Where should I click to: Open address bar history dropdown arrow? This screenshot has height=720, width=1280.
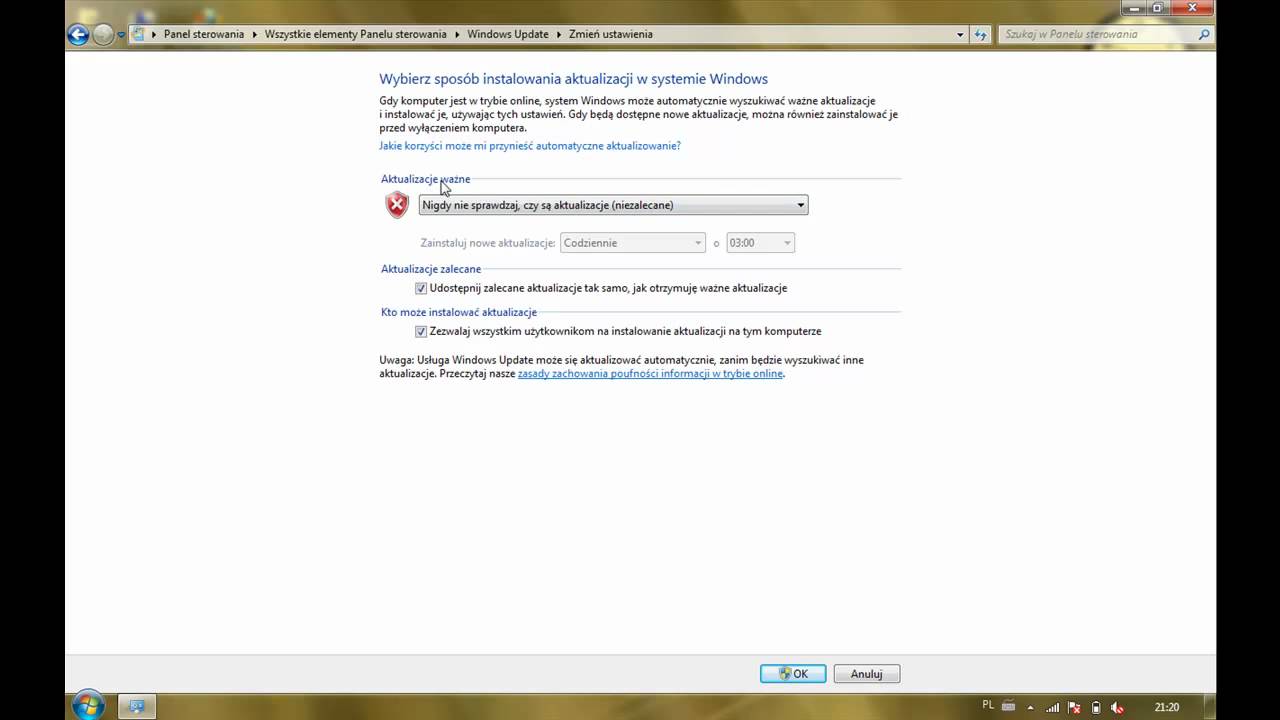(x=960, y=34)
